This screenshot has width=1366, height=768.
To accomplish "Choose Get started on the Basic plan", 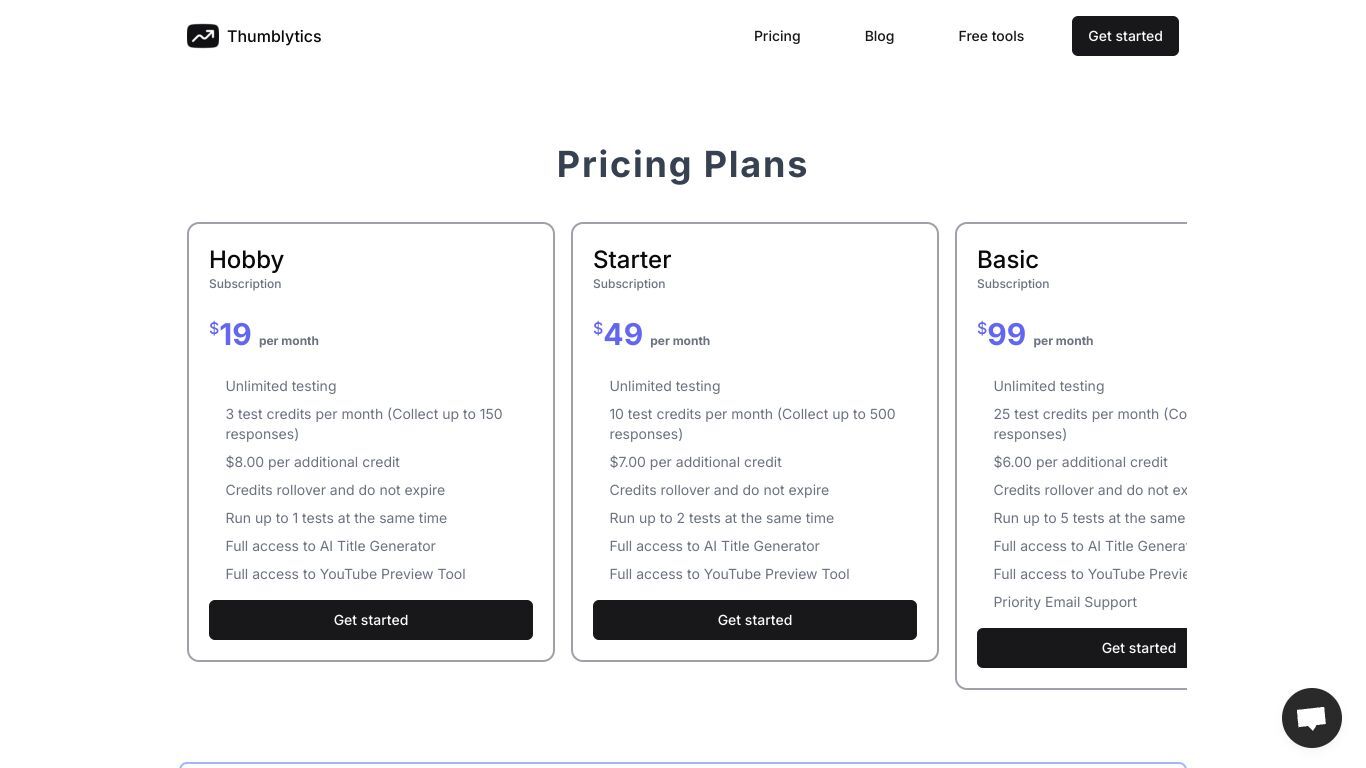I will tap(1082, 648).
